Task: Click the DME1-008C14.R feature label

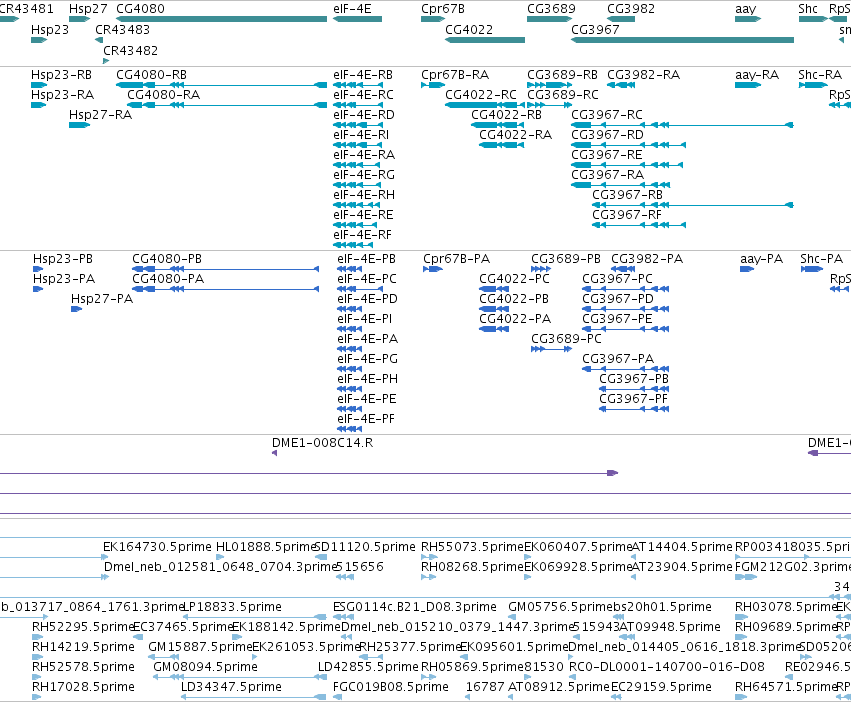Action: 322,443
